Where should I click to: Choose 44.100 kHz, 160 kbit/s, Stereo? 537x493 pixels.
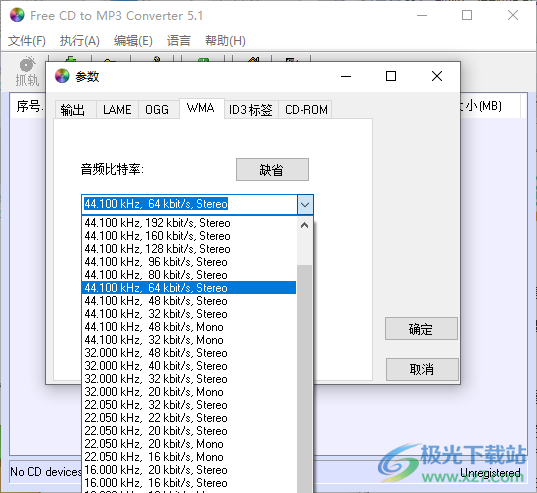click(189, 236)
